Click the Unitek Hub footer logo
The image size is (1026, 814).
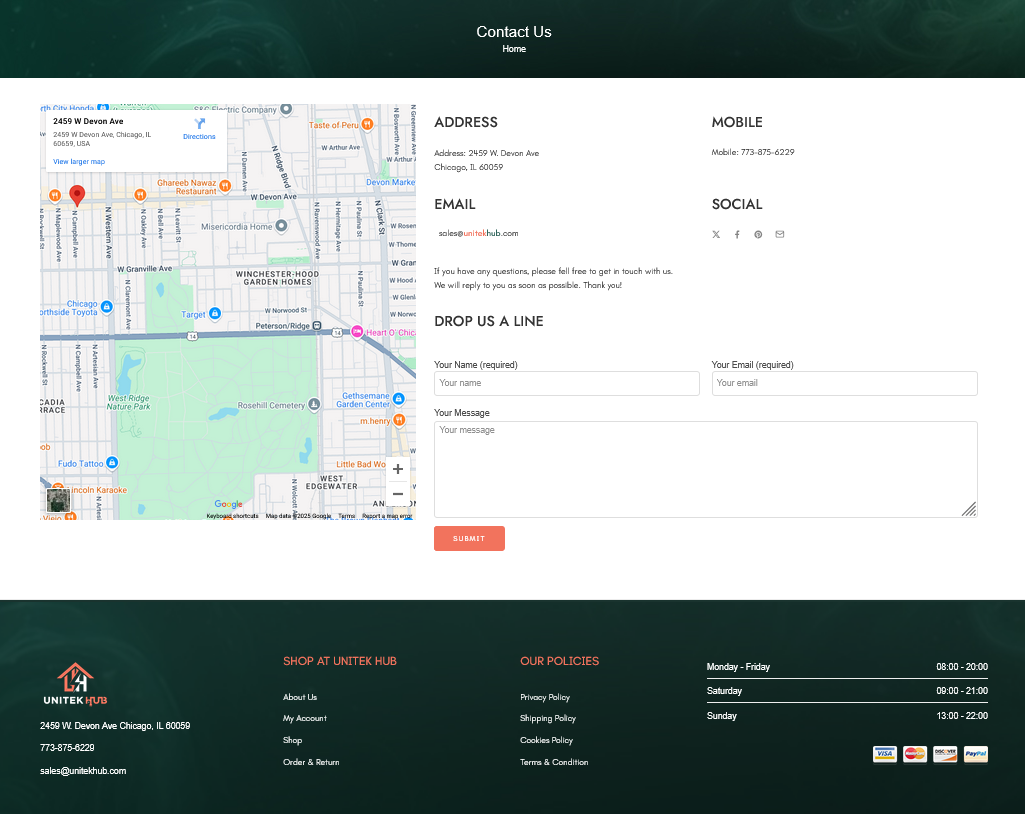click(x=76, y=685)
